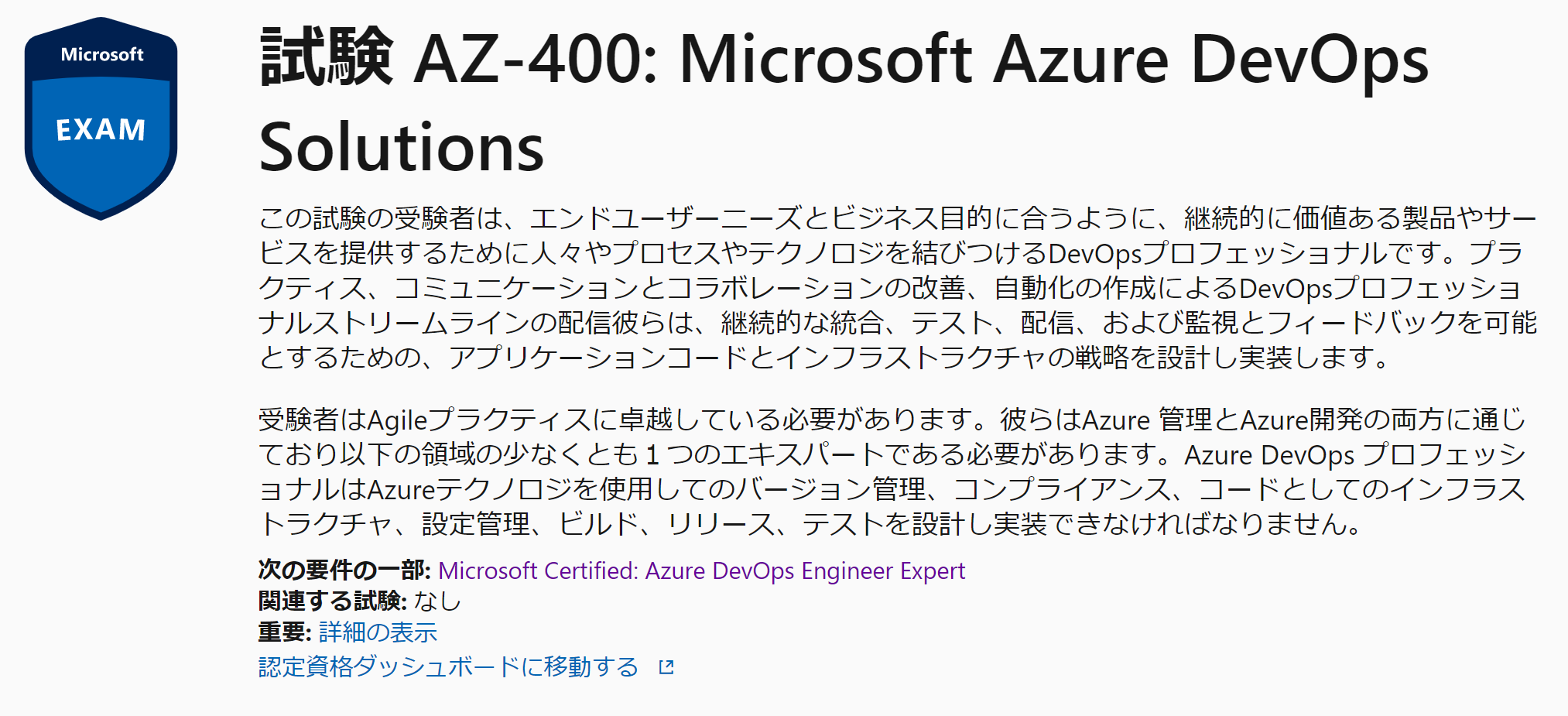
Task: Click 'Azure DevOps' text in second paragraph
Action: 1269,455
